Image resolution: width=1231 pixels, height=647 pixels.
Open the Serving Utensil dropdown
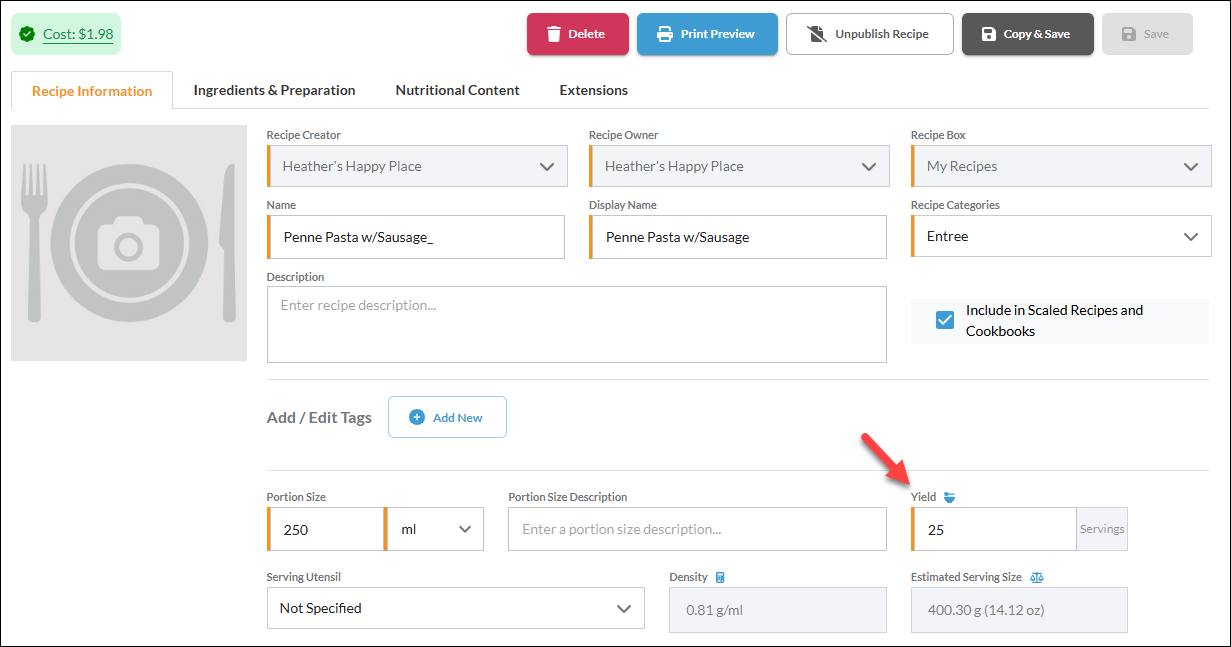456,608
